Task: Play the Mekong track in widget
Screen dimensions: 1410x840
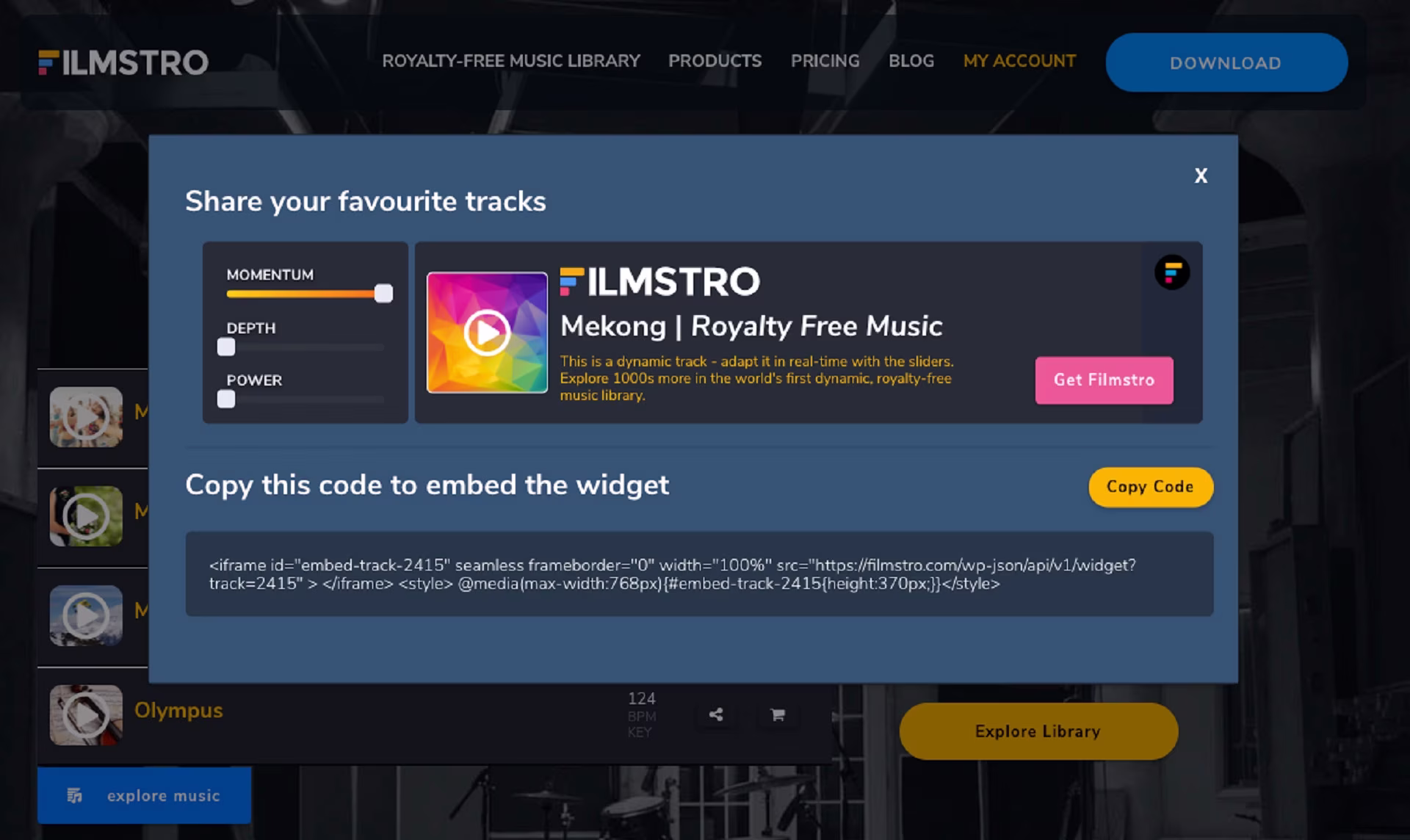Action: tap(487, 333)
